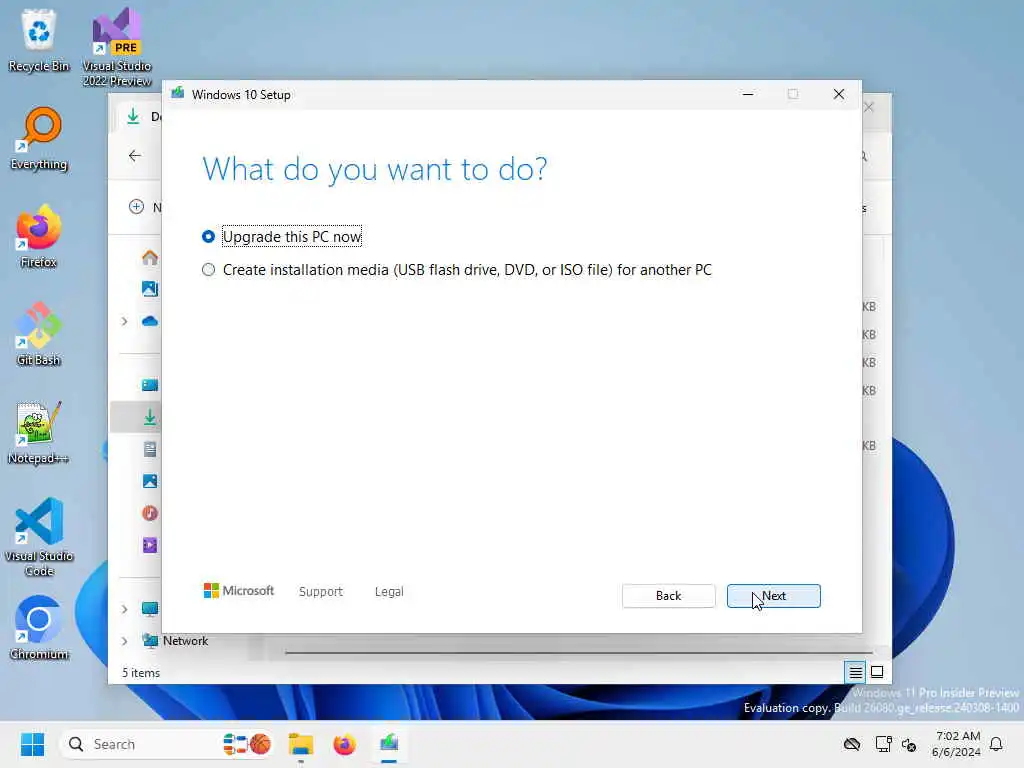
Task: Open Git Bash desktop shortcut
Action: (x=39, y=334)
